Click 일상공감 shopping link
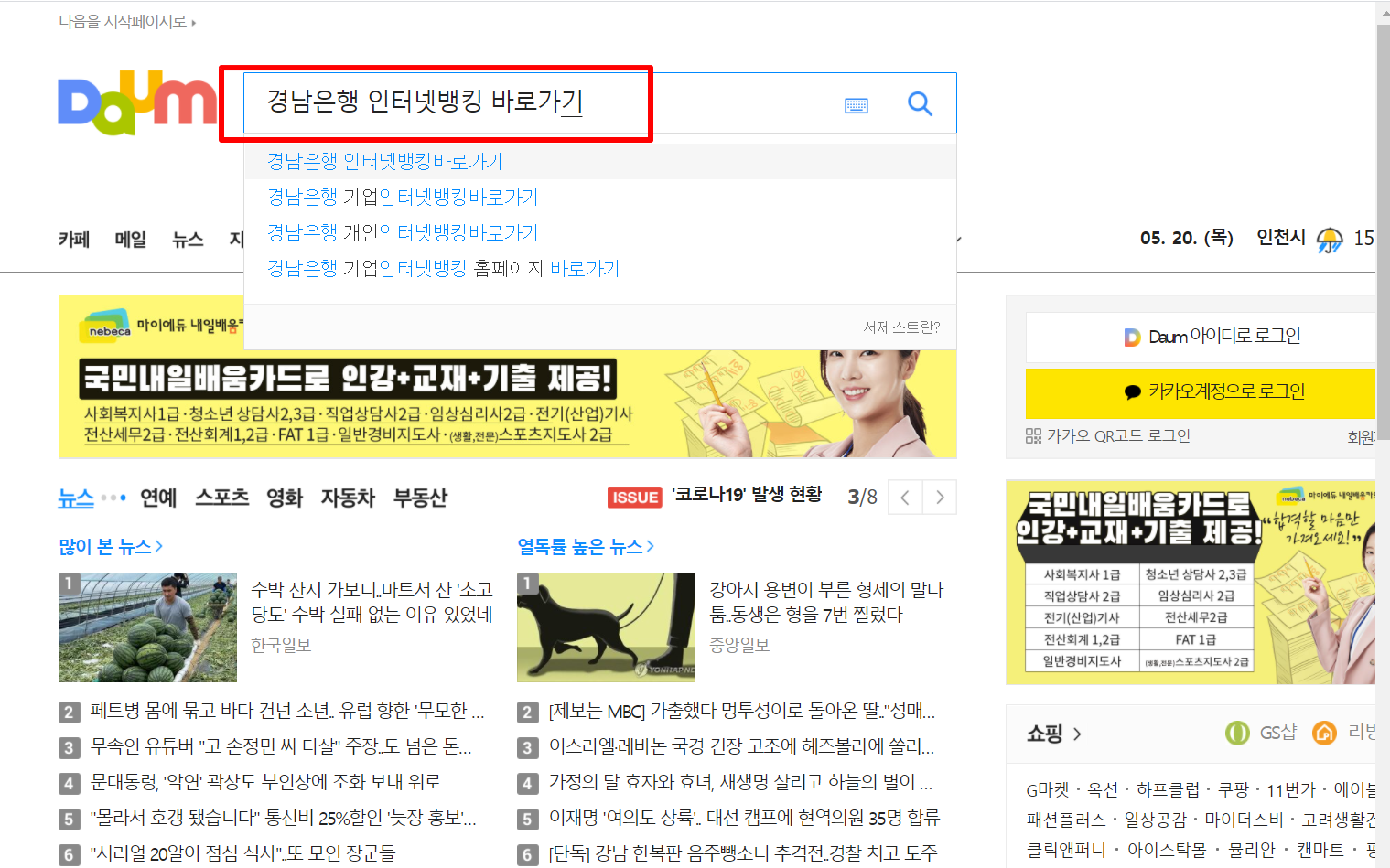This screenshot has height=868, width=1390. [x=1155, y=820]
